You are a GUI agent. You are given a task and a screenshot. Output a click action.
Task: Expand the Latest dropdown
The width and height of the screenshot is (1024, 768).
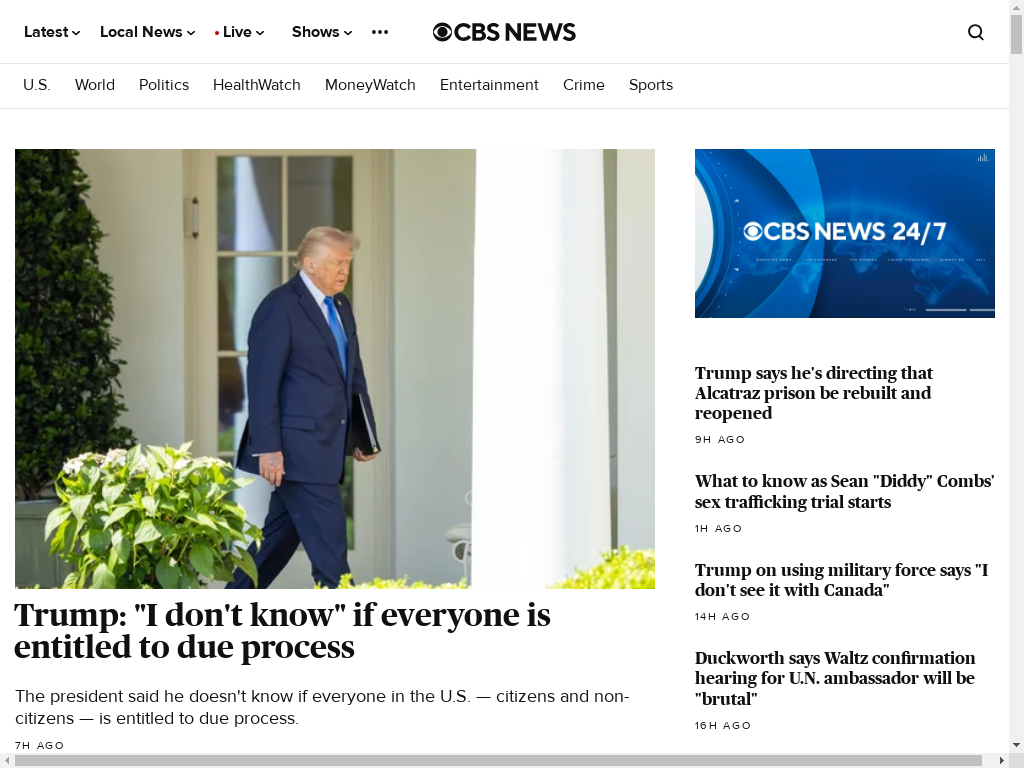52,32
